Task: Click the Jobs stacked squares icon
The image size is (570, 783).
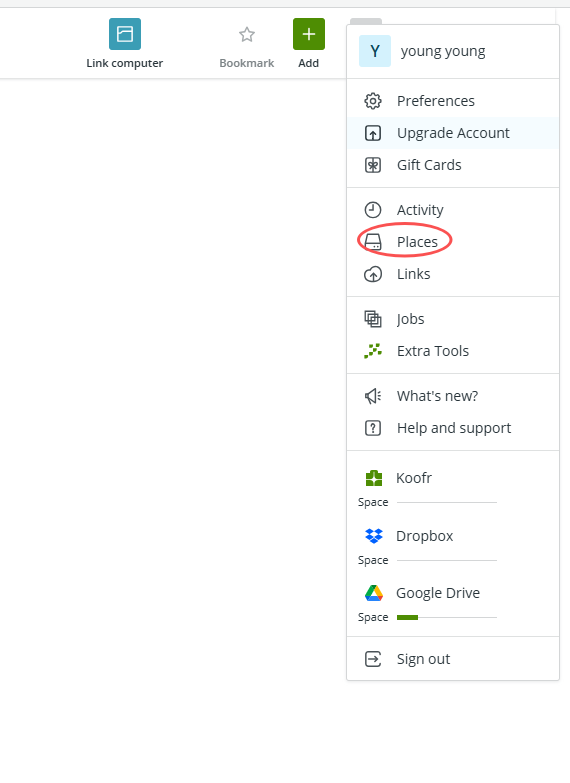Action: 373,319
